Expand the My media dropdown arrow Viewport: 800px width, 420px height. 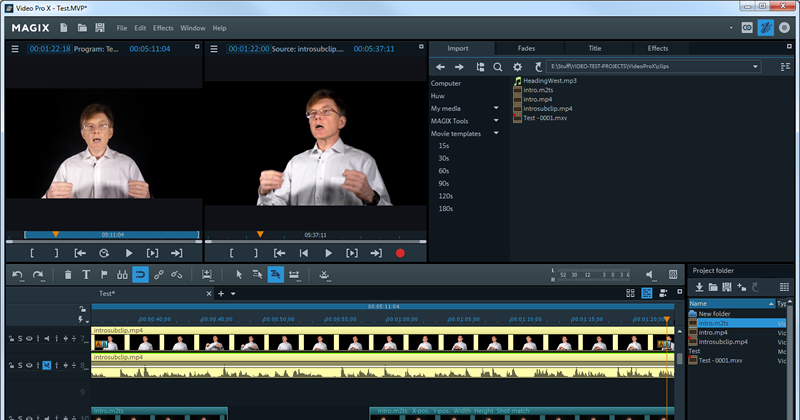tap(496, 108)
